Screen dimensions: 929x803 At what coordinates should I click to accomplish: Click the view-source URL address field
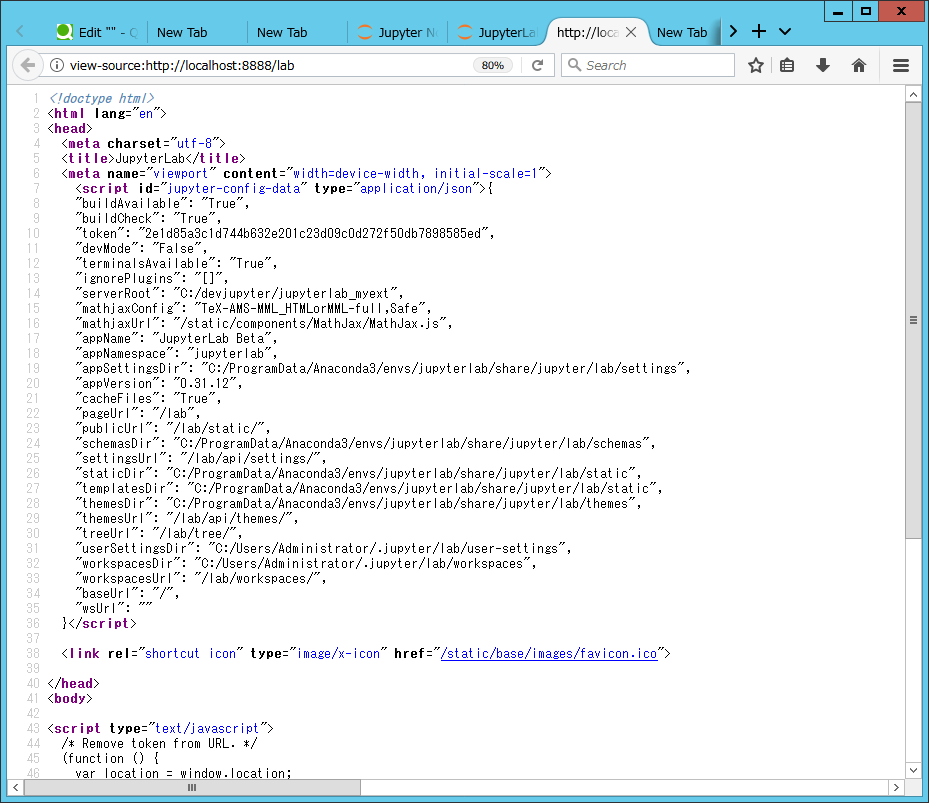click(x=267, y=65)
